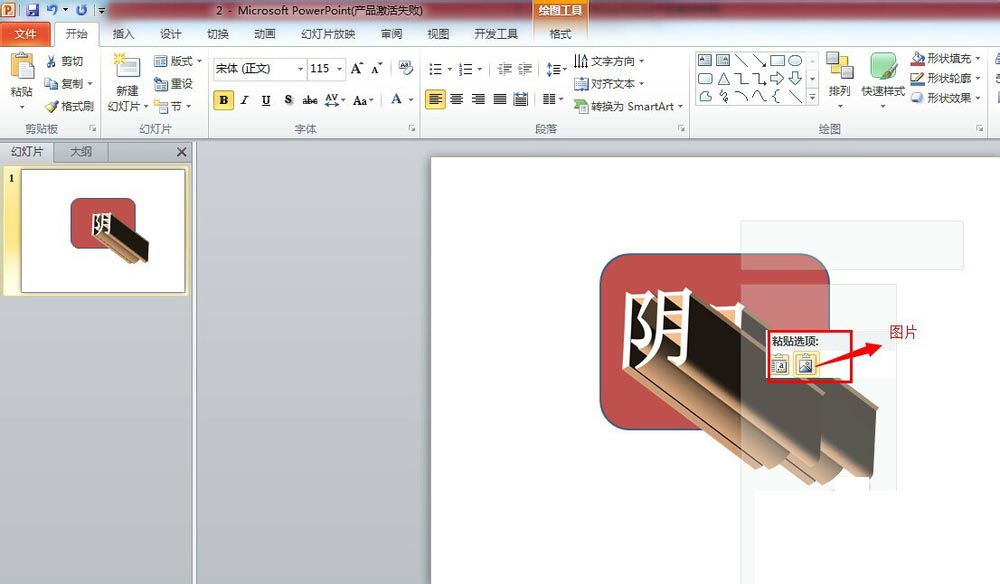Open the font size dropdown

[x=338, y=68]
